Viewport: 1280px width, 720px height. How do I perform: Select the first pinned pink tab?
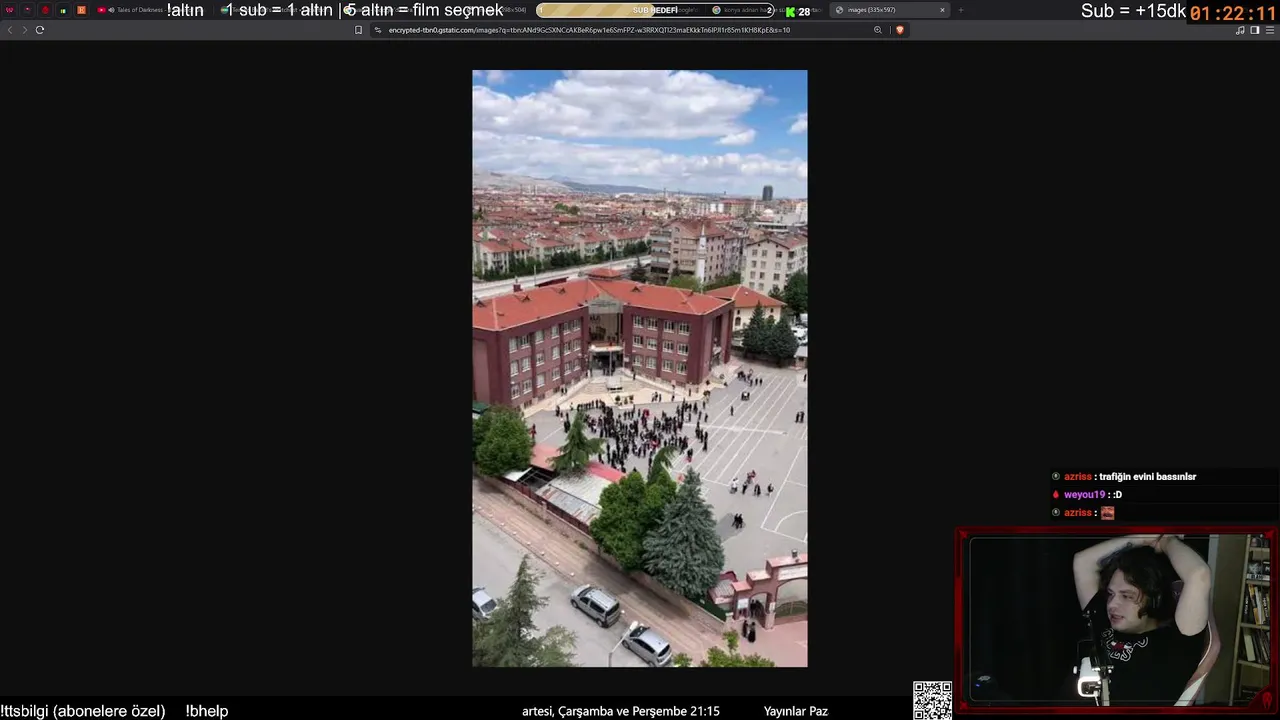[10, 10]
